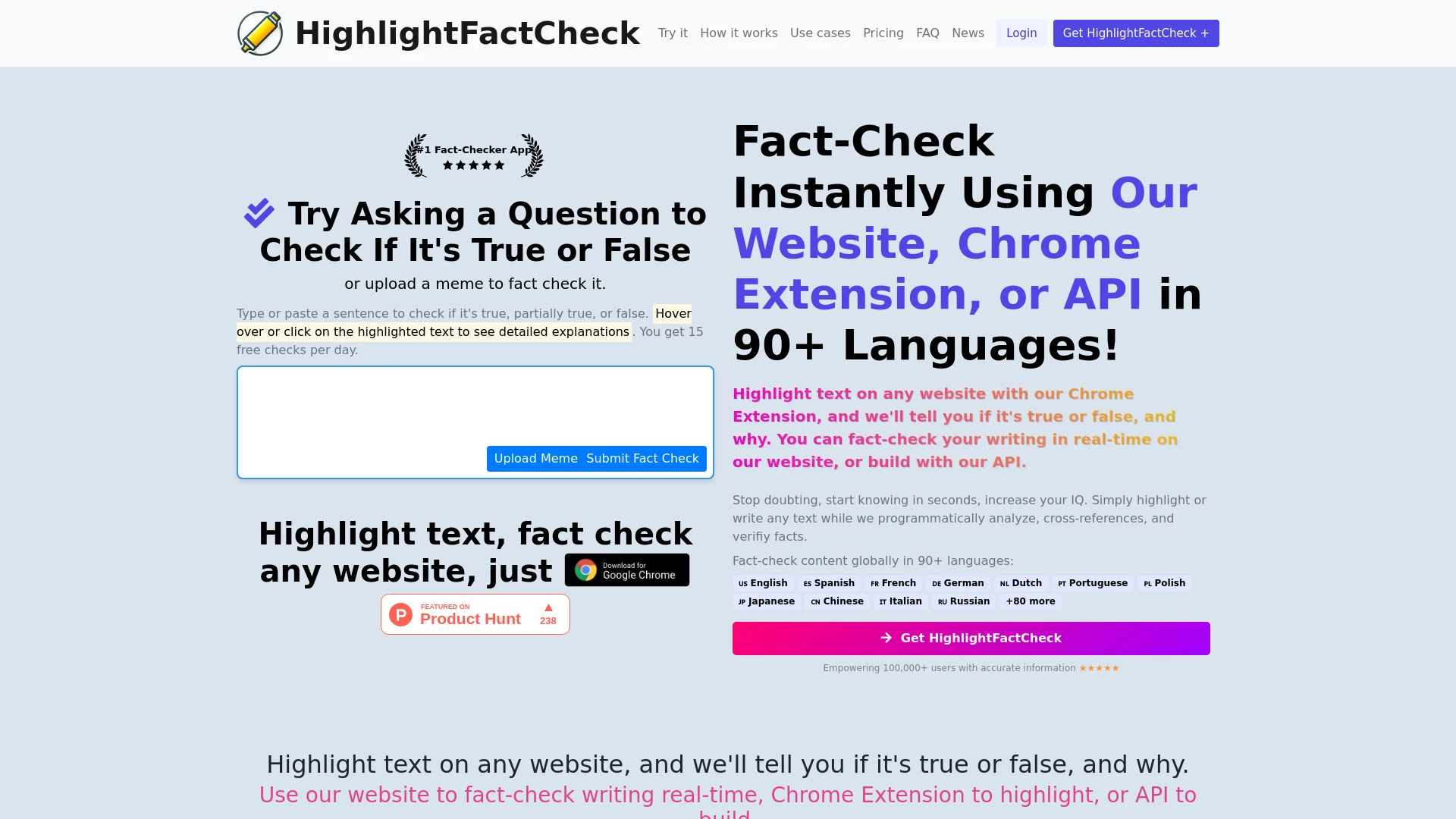
Task: Toggle the NL Dutch language tag
Action: tap(1021, 583)
